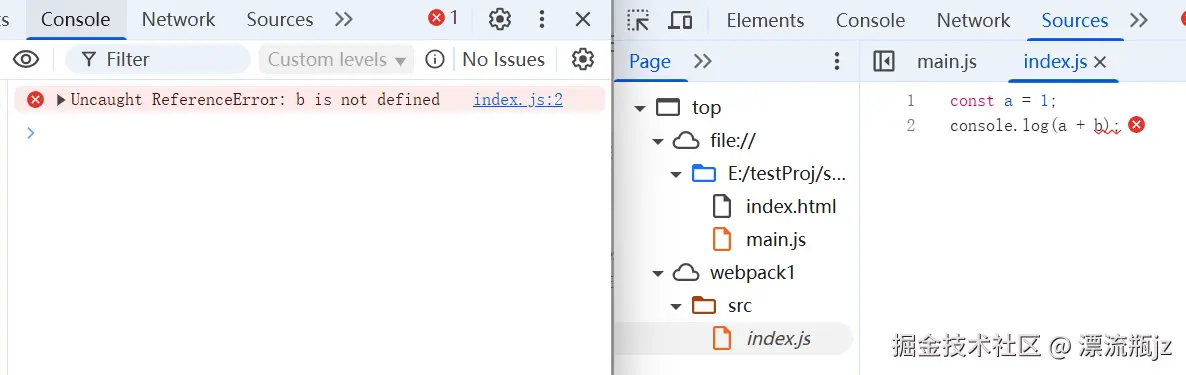The image size is (1186, 375).
Task: Open Network tab in right DevTools
Action: coord(973,20)
